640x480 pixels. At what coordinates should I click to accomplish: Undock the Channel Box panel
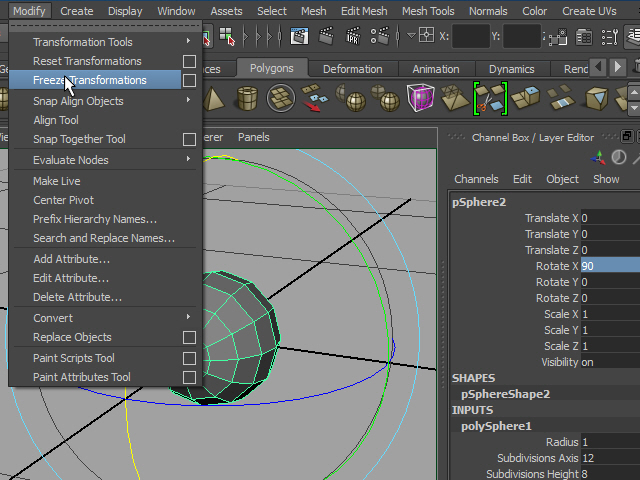tap(627, 136)
